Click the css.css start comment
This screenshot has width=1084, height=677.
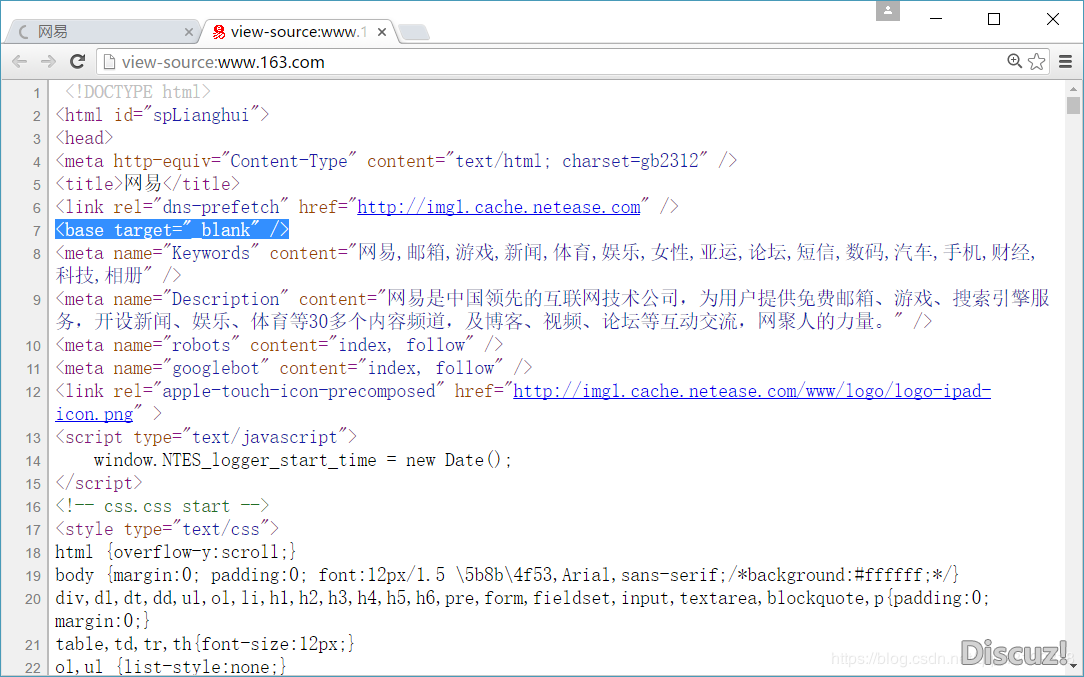162,506
